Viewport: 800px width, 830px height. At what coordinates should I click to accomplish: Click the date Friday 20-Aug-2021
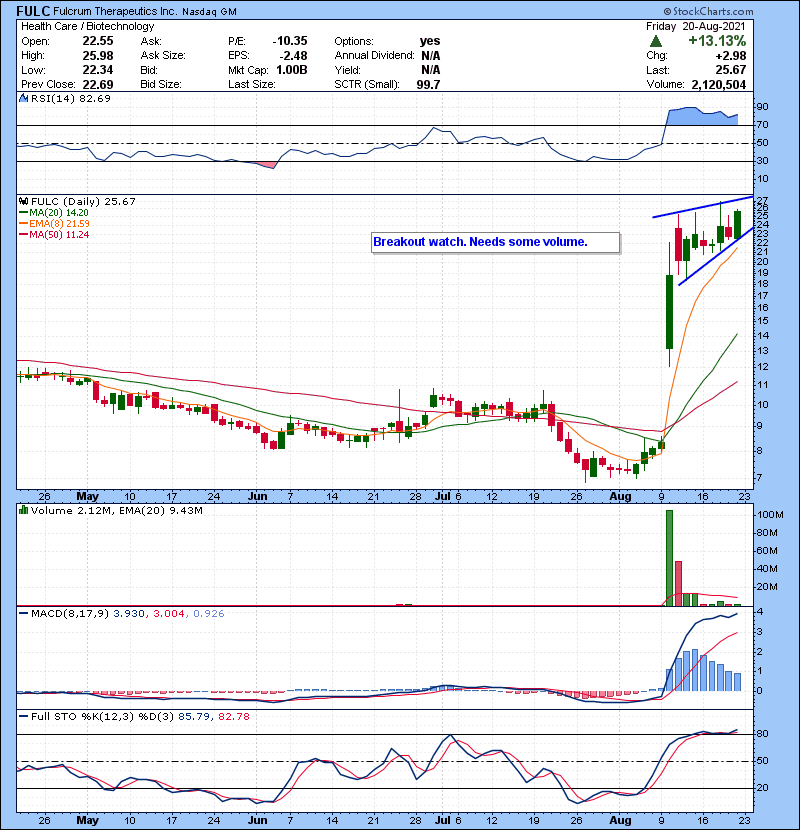pos(696,26)
